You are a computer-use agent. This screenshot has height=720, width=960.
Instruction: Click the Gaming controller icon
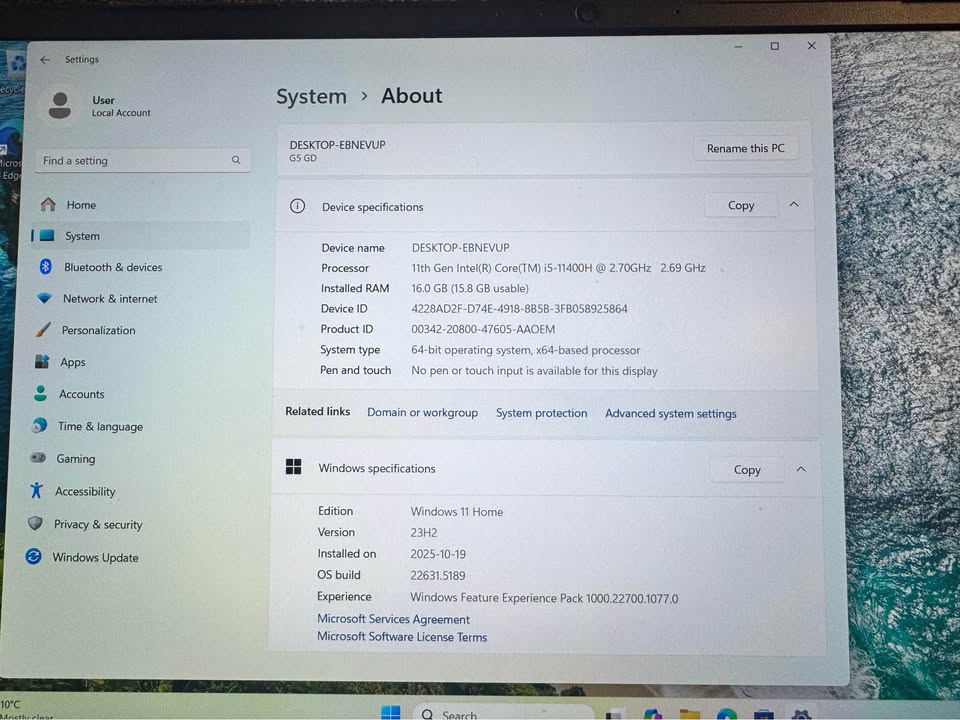(38, 457)
